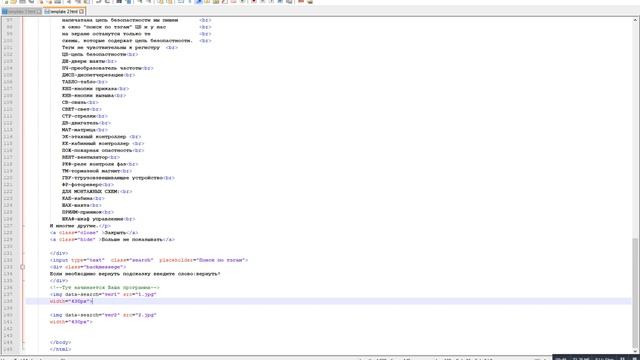Screen dimensions: 640x360
Task: Collapse the fold marker on line 133
Action: click(22, 267)
